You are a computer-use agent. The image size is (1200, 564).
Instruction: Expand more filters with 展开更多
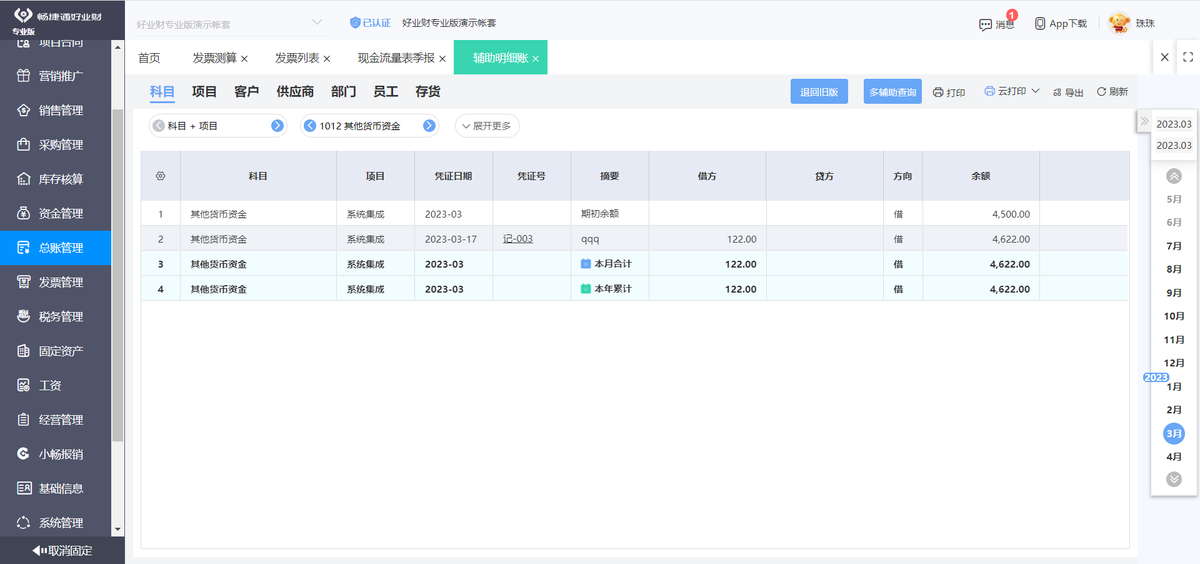coord(487,126)
